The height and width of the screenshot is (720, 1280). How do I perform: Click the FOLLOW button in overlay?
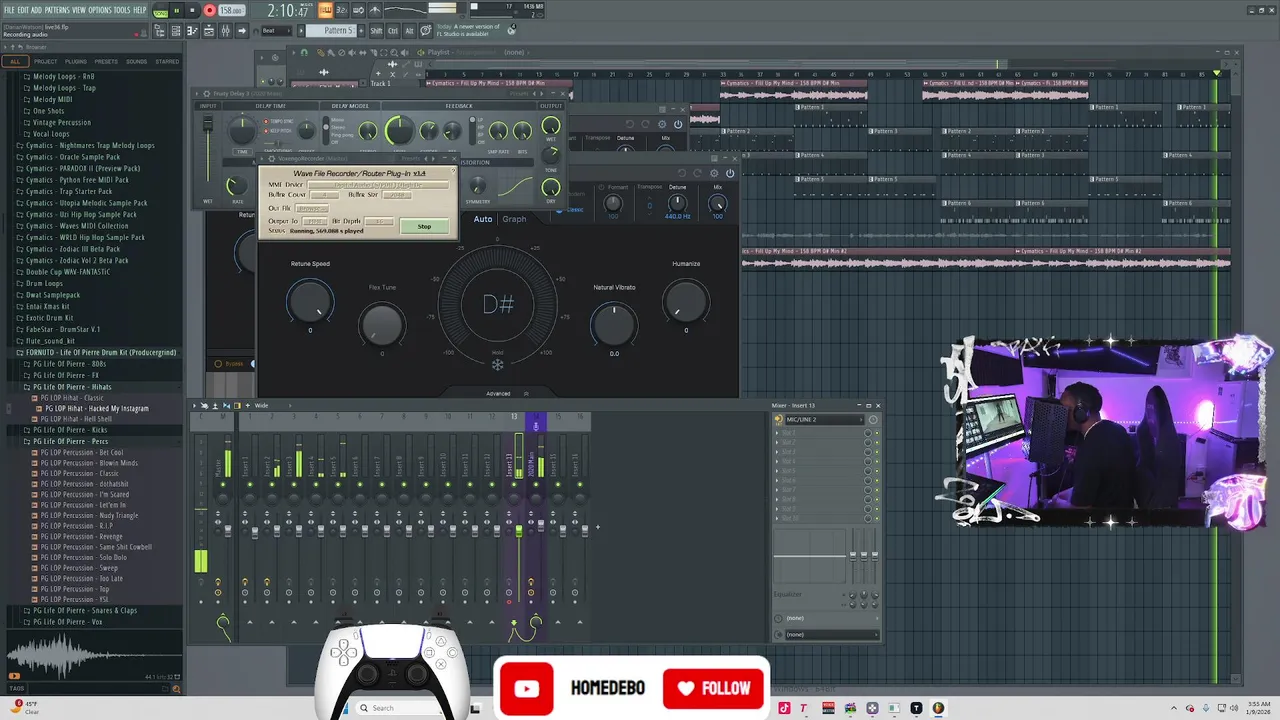tap(714, 688)
